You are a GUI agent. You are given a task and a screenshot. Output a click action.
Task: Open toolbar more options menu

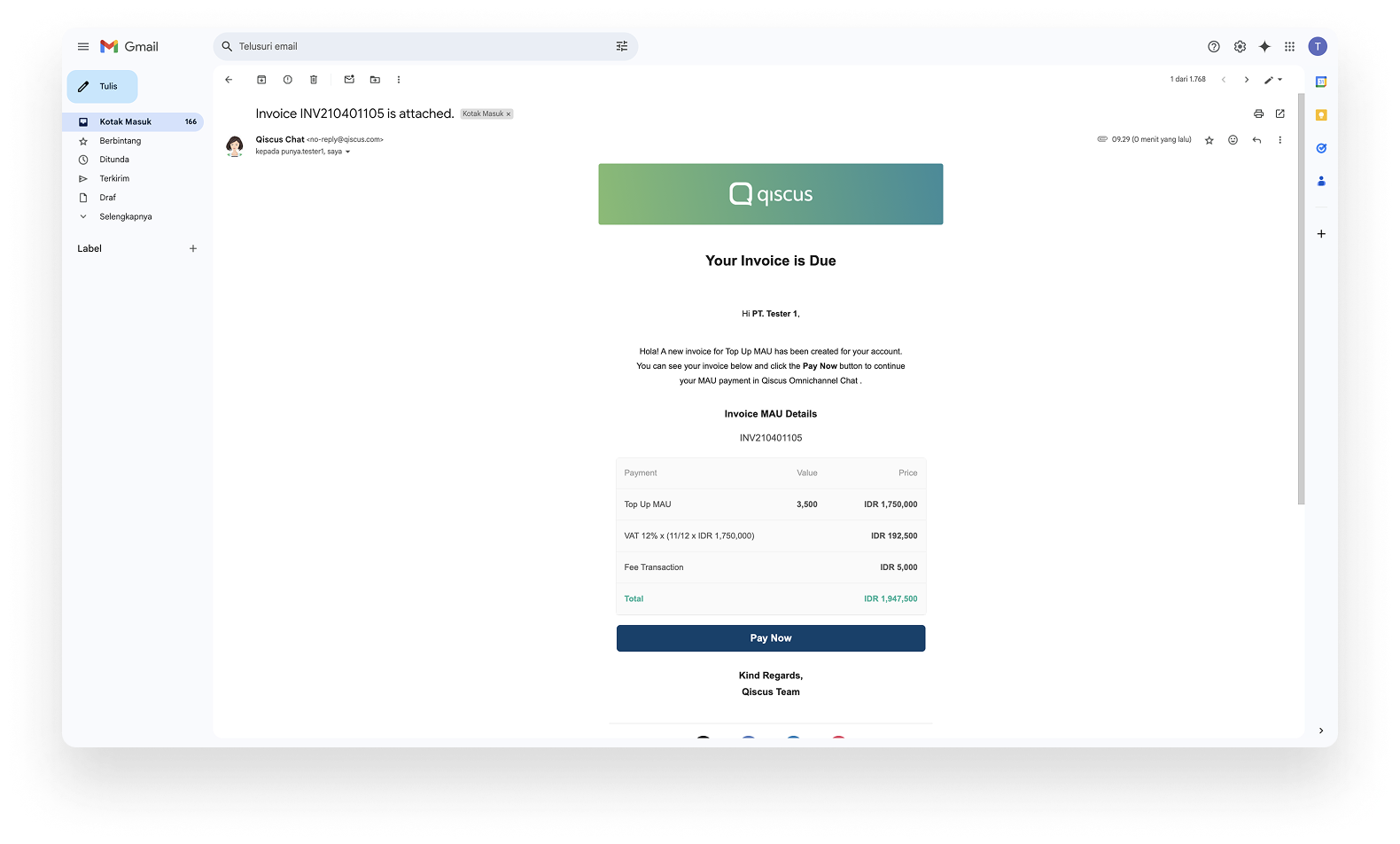(x=399, y=80)
